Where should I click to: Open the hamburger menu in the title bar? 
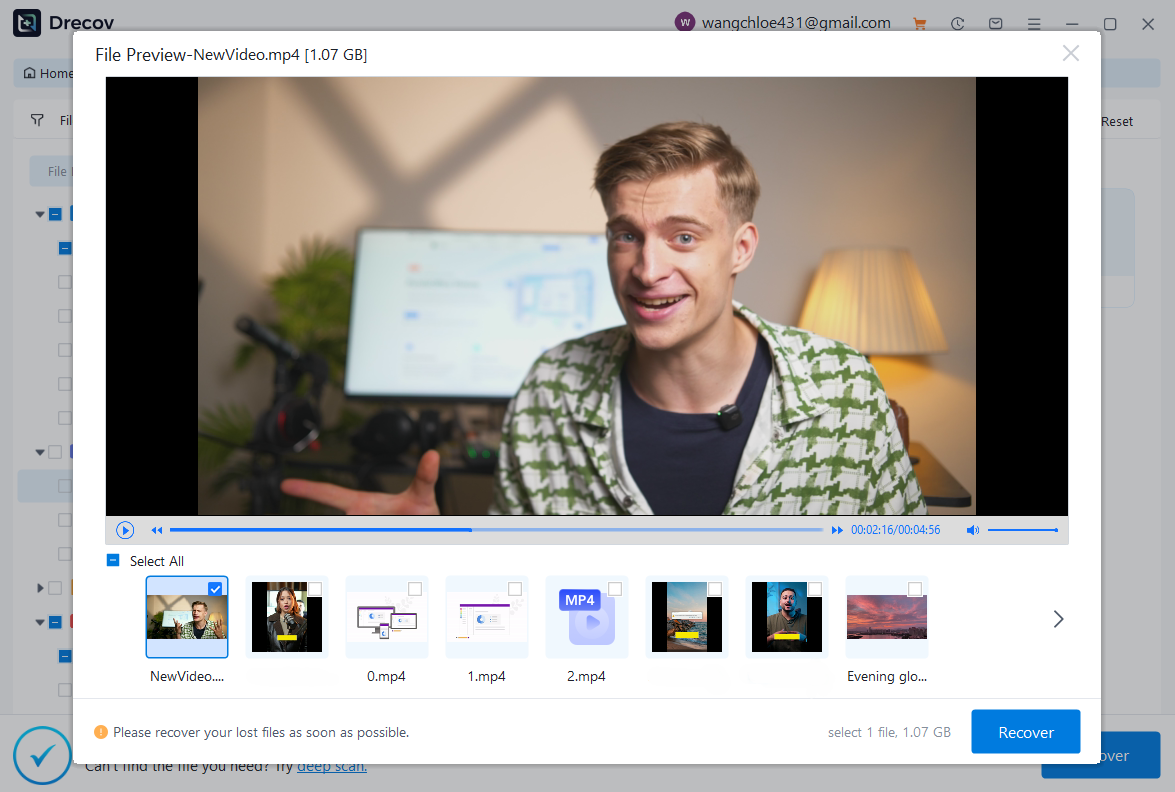[x=1033, y=24]
